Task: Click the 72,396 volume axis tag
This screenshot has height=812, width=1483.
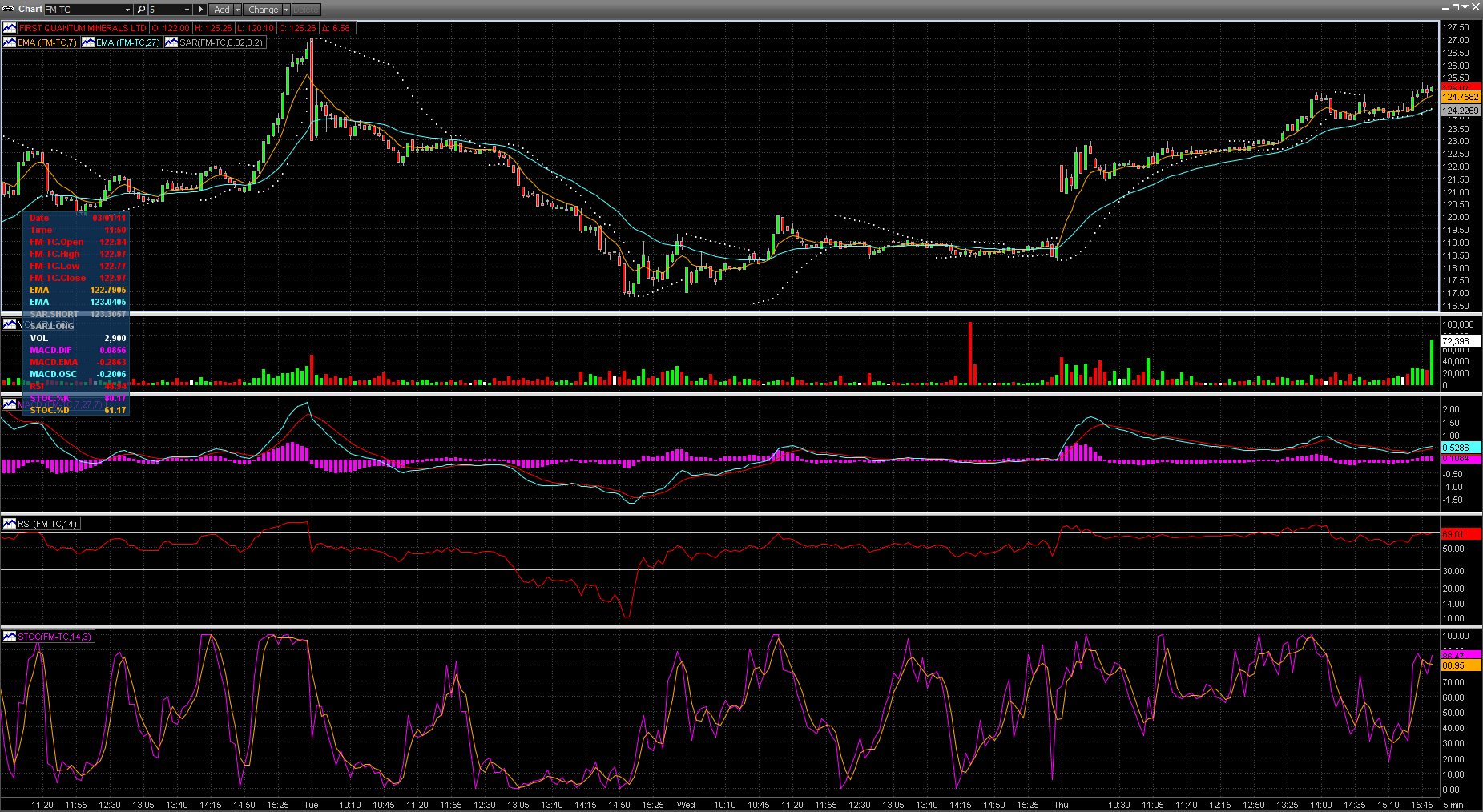Action: click(x=1461, y=341)
